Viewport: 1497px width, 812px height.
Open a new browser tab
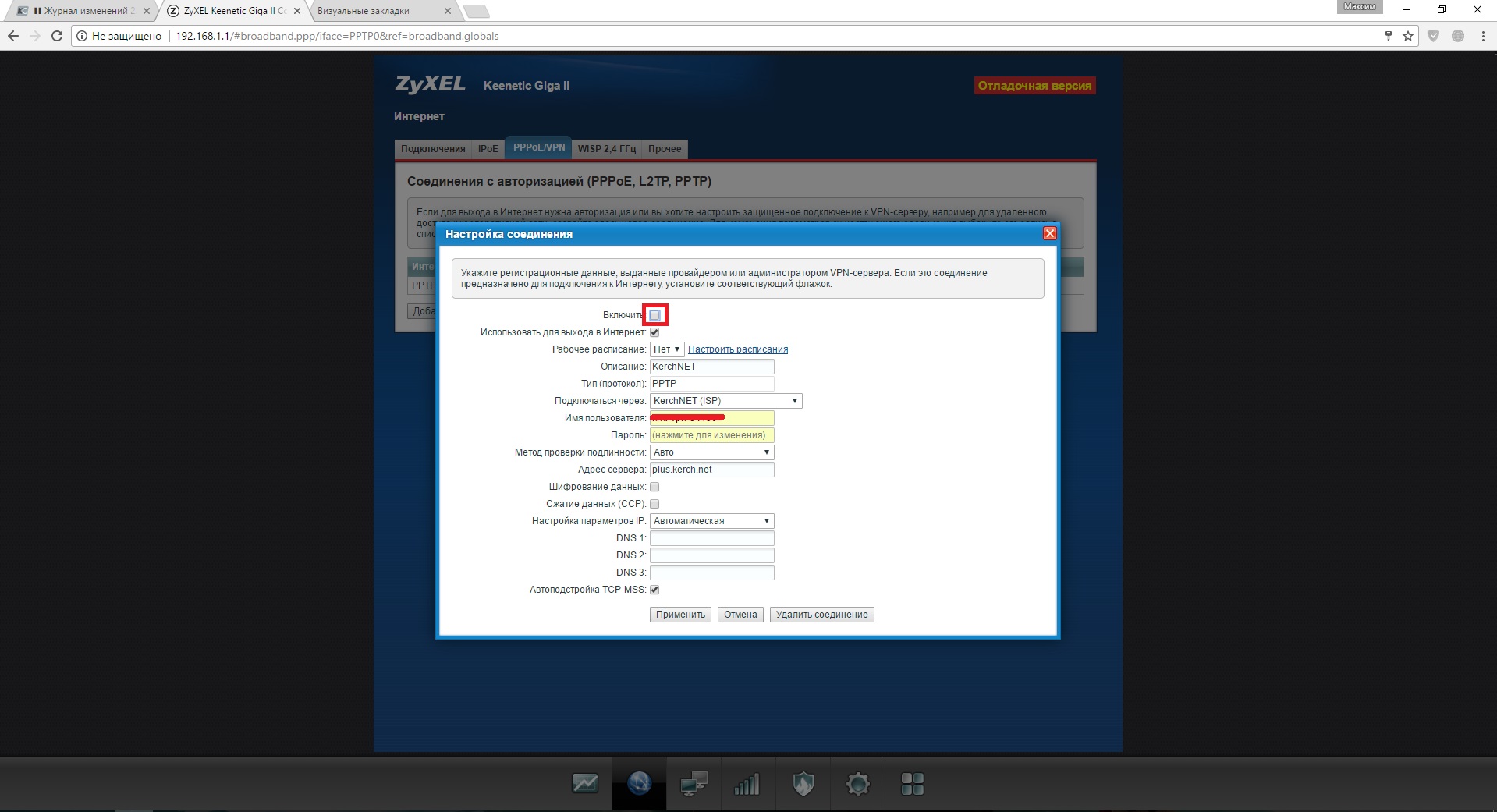pyautogui.click(x=476, y=11)
